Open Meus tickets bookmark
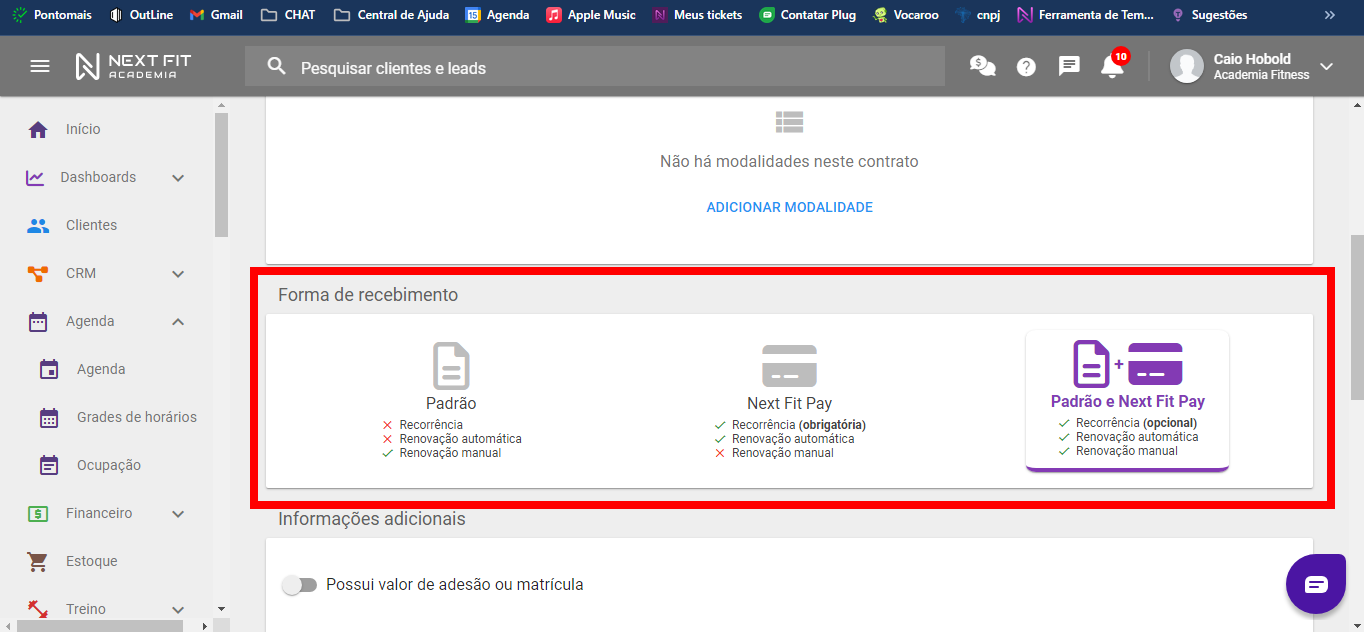The height and width of the screenshot is (632, 1364). click(697, 15)
